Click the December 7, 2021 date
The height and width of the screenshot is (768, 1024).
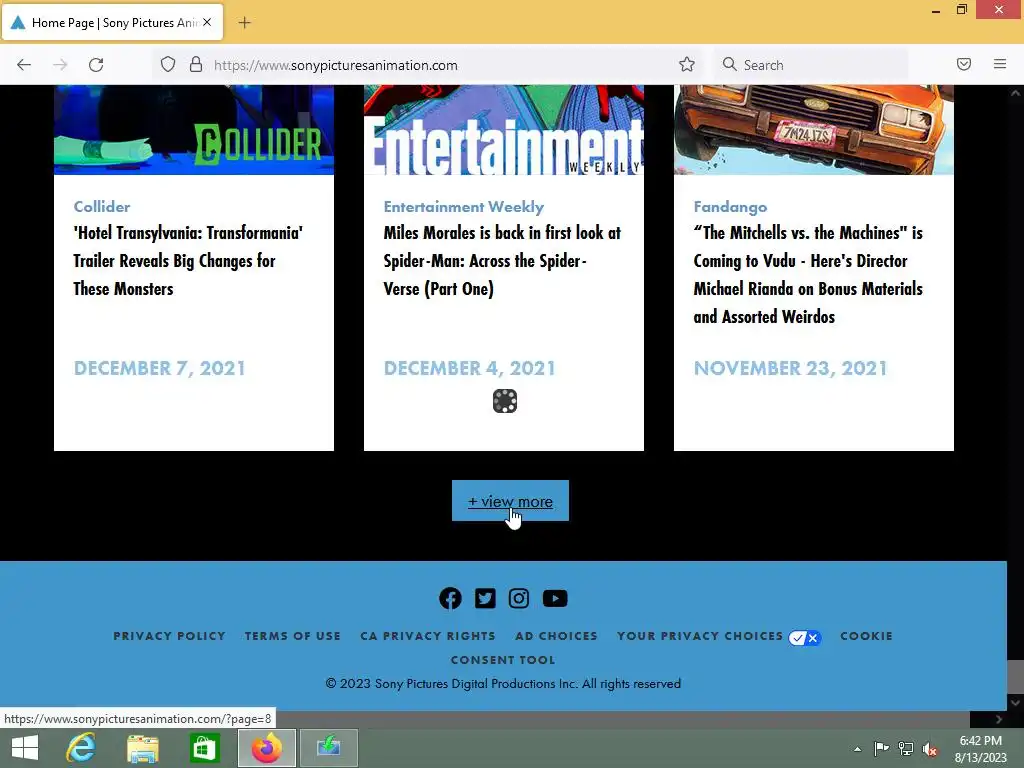(159, 368)
